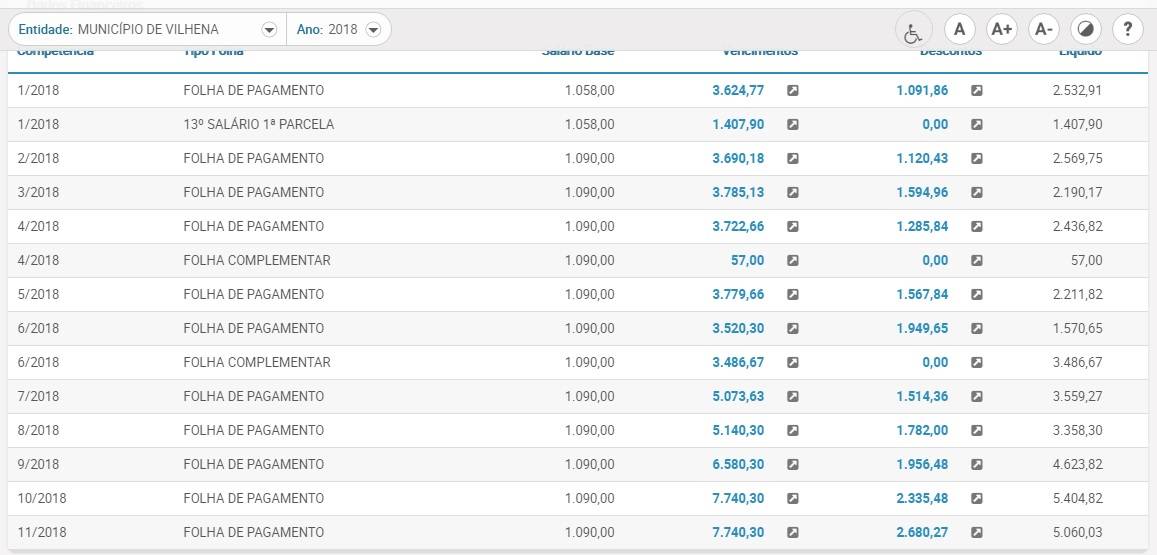This screenshot has width=1157, height=555.
Task: Select competência 8/2018 cell
Action: (38, 430)
